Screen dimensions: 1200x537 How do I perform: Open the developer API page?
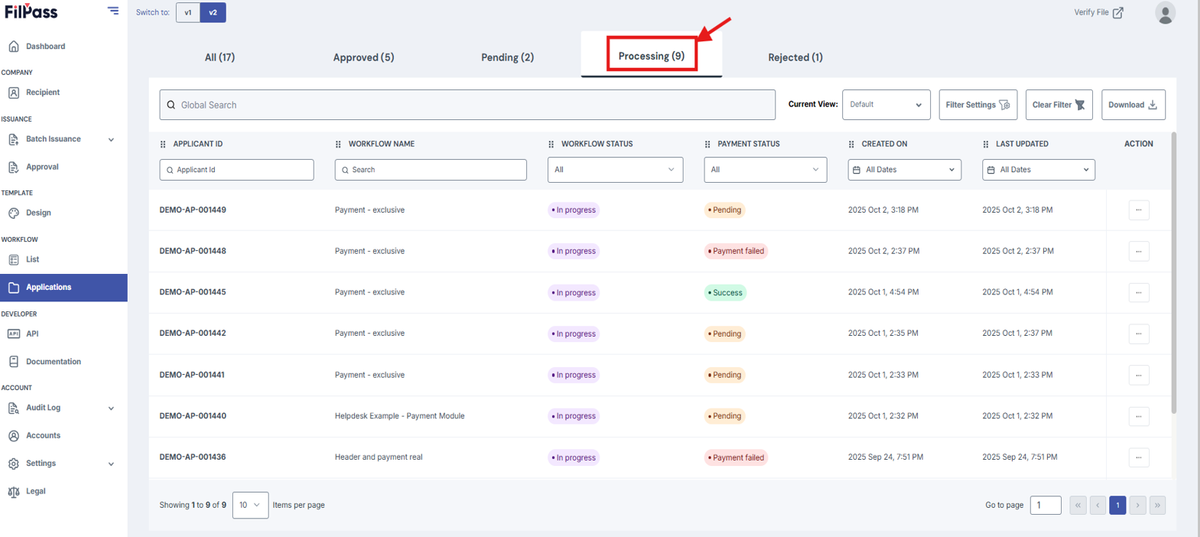click(32, 334)
